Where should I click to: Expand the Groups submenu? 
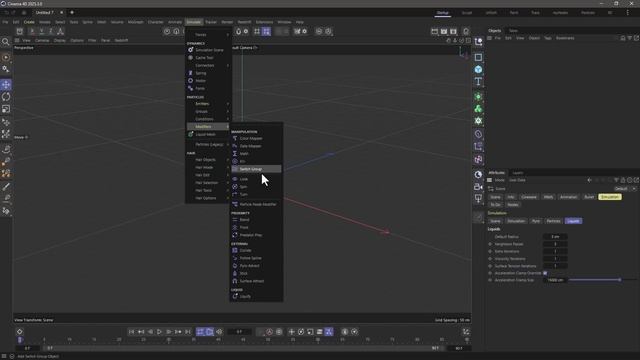coord(208,111)
